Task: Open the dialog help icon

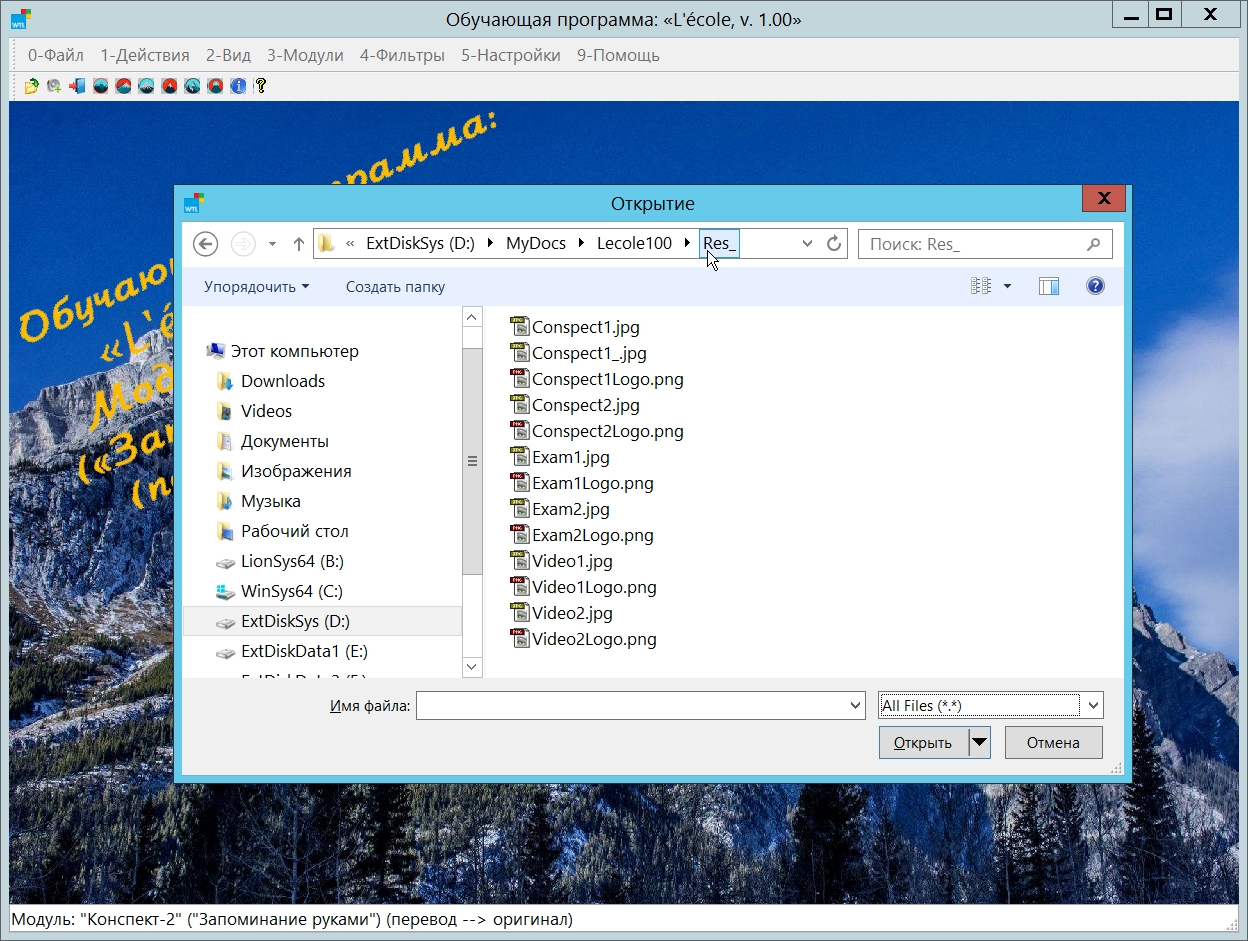Action: click(1095, 287)
